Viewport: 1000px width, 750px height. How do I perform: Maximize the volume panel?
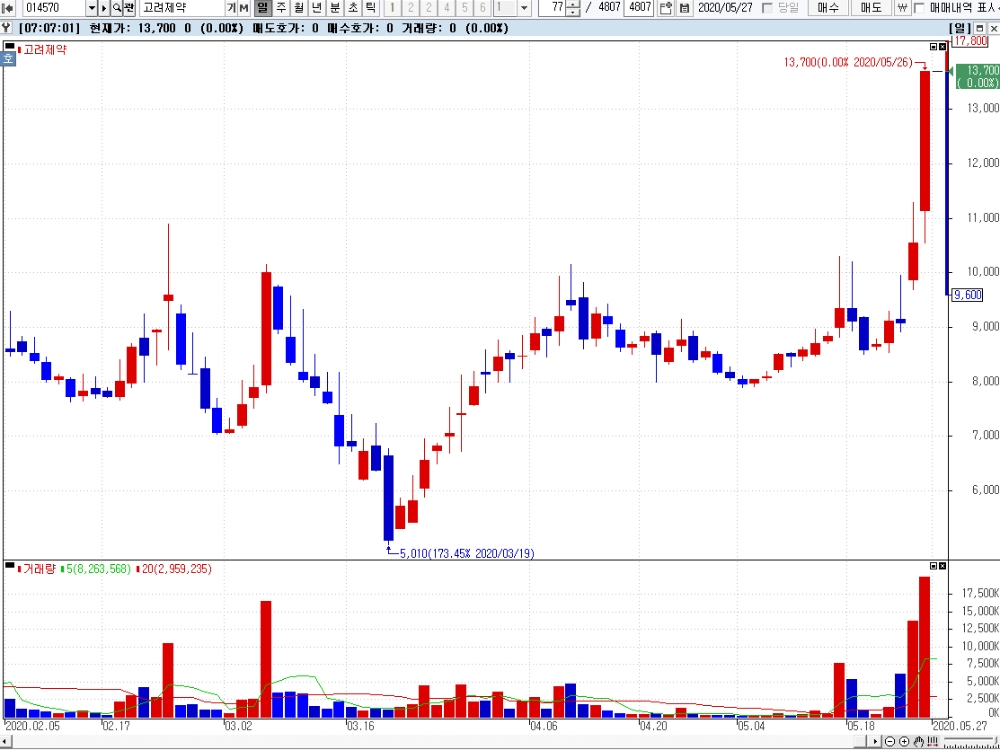click(934, 566)
